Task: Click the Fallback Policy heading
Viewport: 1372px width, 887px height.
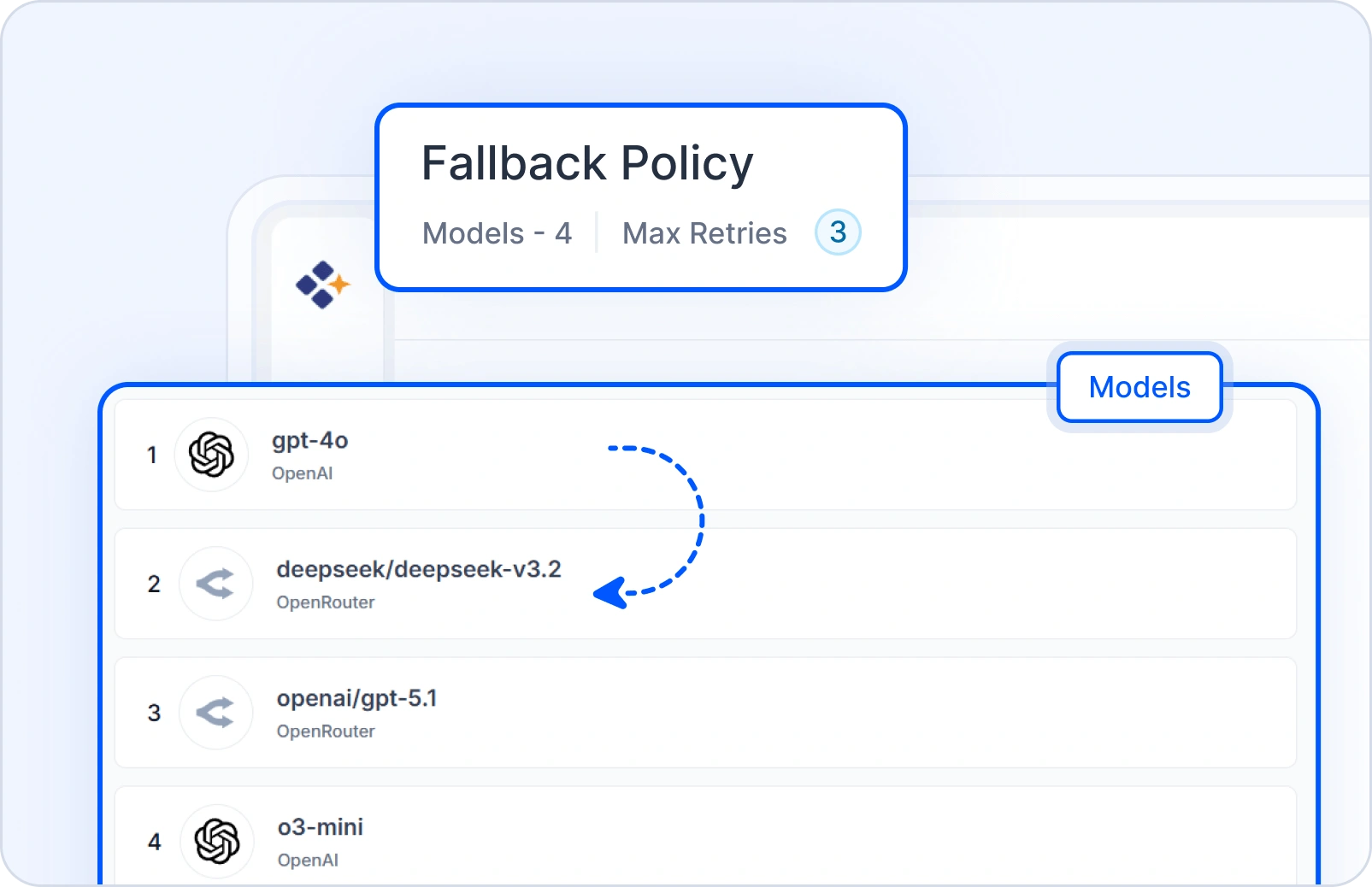Action: 587,163
